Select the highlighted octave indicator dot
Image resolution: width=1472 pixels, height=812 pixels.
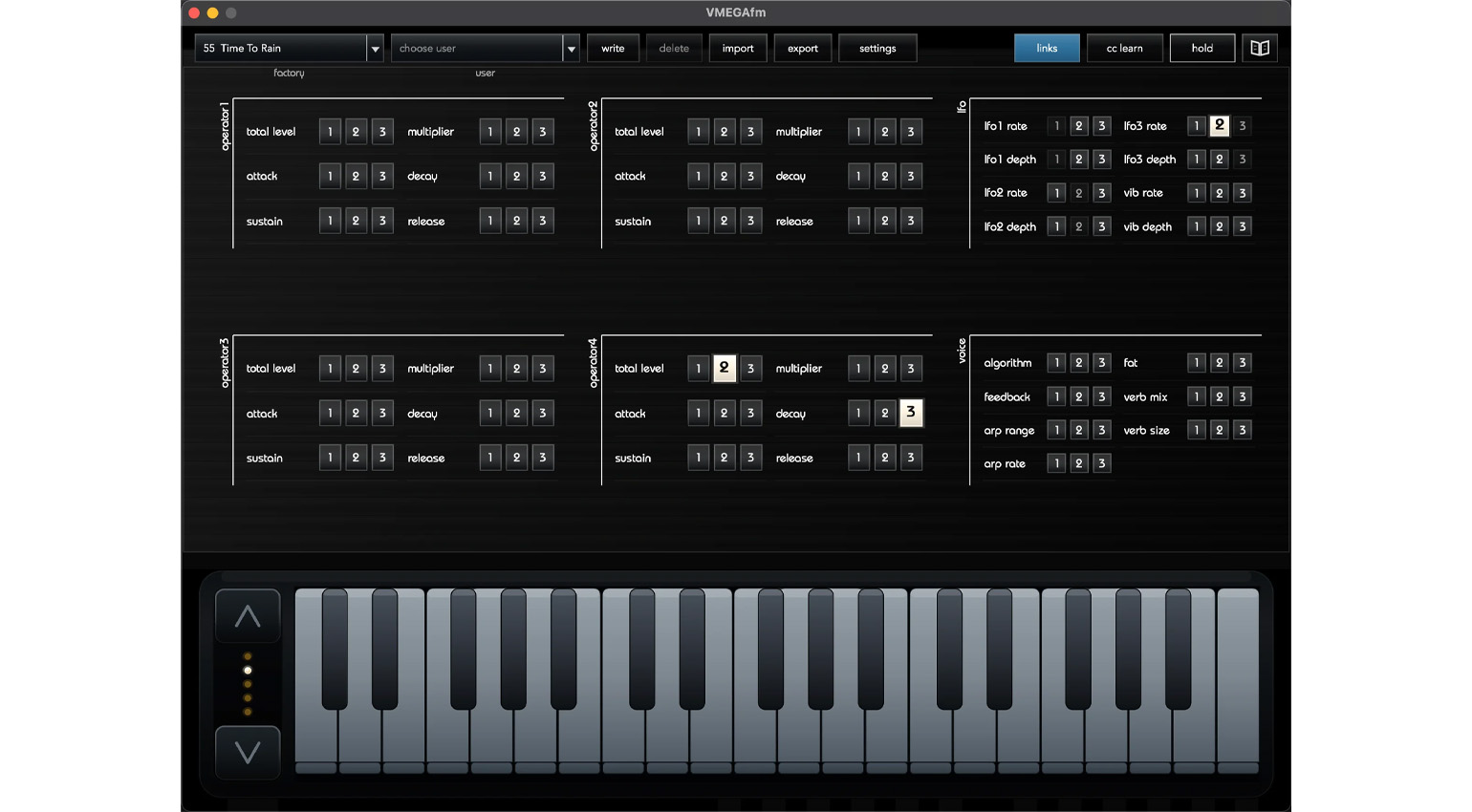pyautogui.click(x=248, y=671)
